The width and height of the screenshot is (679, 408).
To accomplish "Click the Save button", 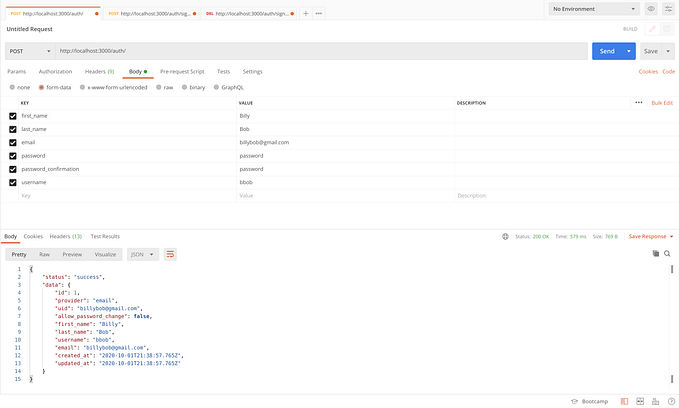I will 651,51.
